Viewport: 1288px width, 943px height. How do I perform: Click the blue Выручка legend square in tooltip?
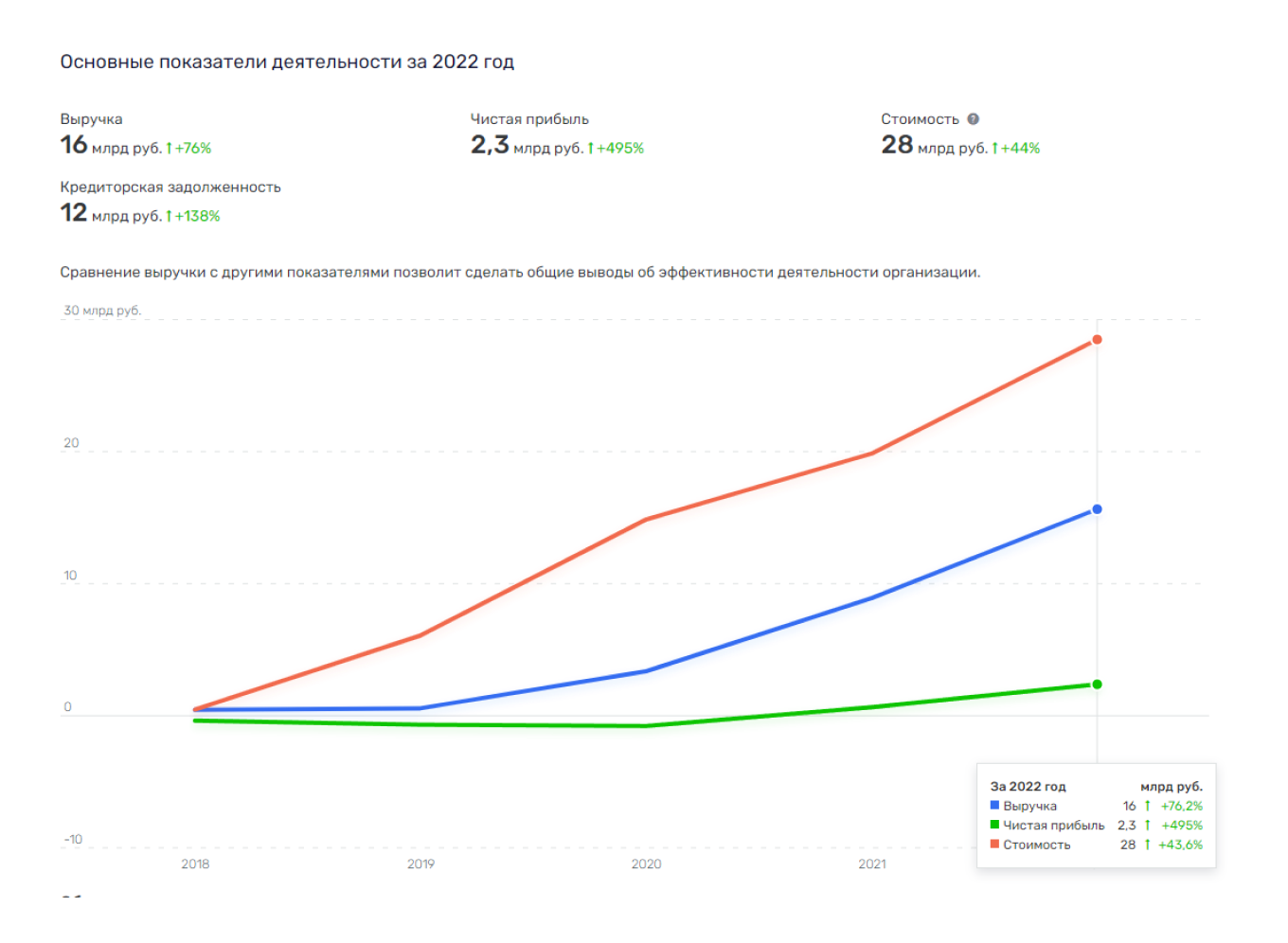994,806
